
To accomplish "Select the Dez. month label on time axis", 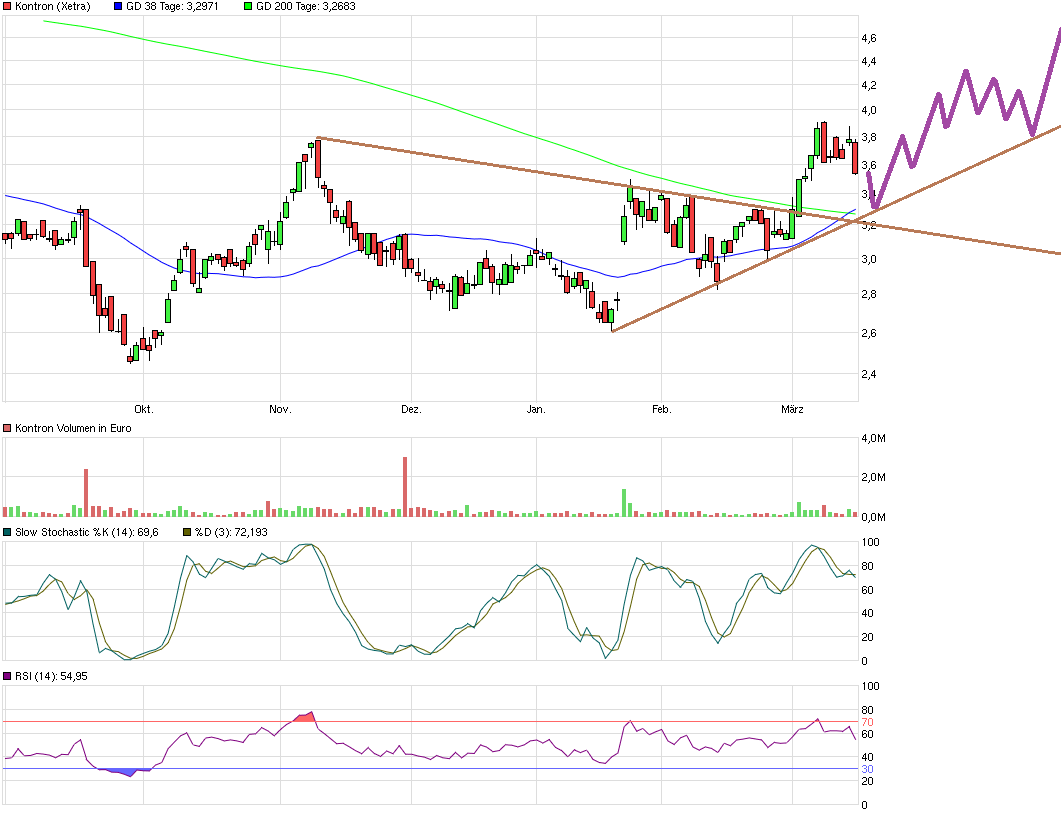I will (x=411, y=409).
